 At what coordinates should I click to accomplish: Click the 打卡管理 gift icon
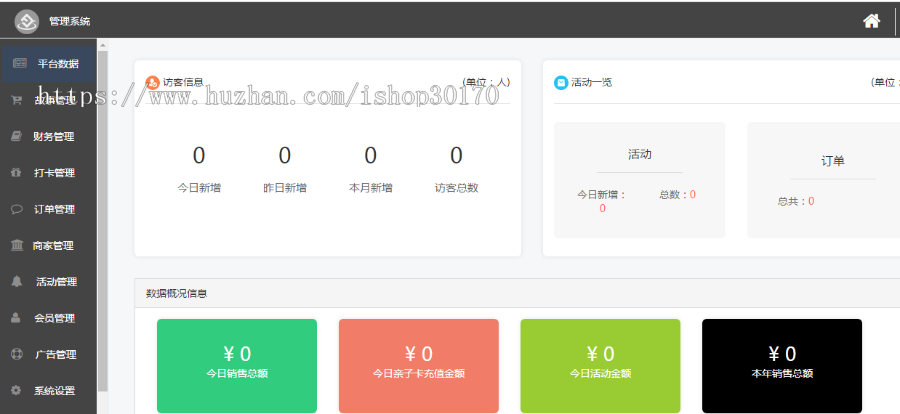click(x=17, y=172)
